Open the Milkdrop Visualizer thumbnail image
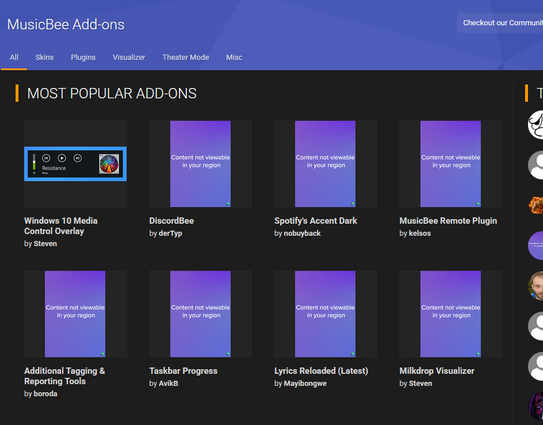 tap(451, 314)
